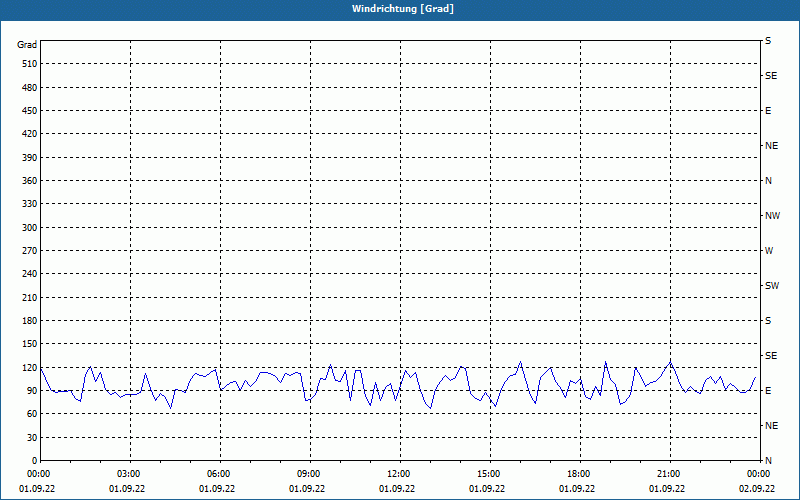The image size is (800, 500).
Task: Pick the 300 degree axis label
Action: (30, 228)
